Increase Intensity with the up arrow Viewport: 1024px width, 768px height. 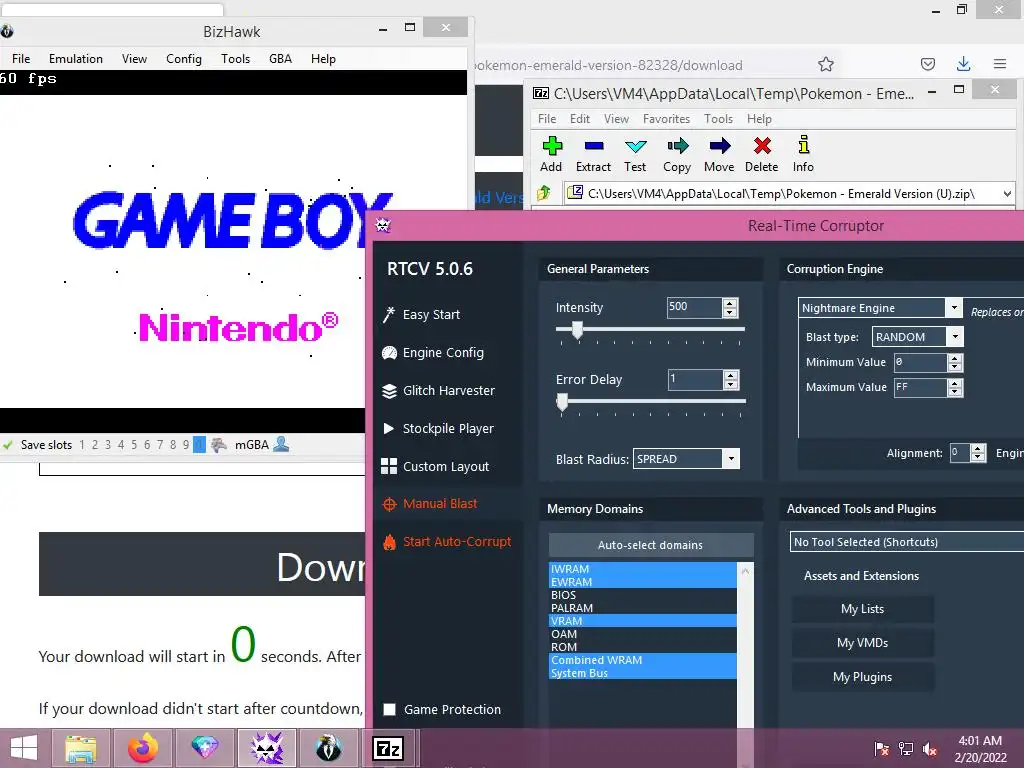point(730,303)
